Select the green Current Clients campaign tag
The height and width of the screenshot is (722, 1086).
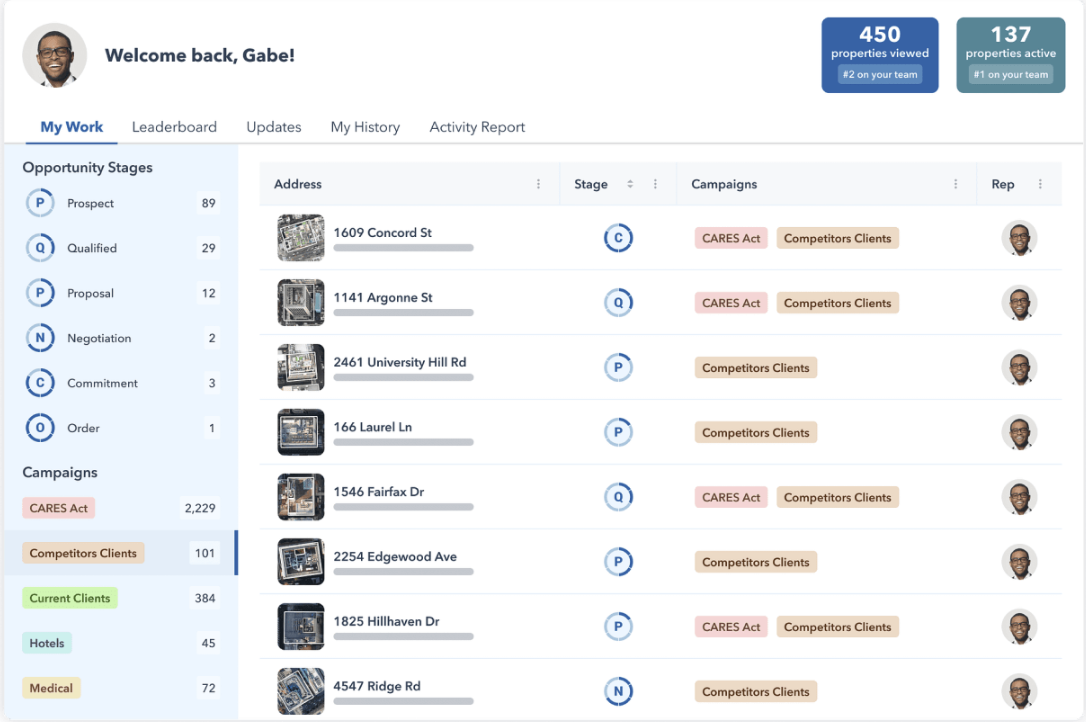[70, 598]
